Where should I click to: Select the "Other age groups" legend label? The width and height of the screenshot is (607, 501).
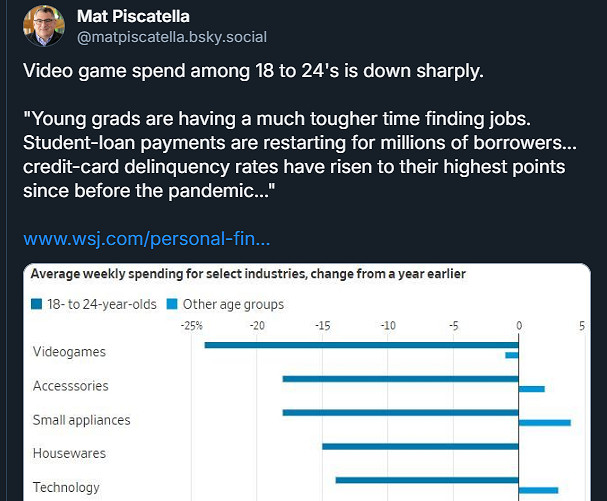pyautogui.click(x=233, y=304)
